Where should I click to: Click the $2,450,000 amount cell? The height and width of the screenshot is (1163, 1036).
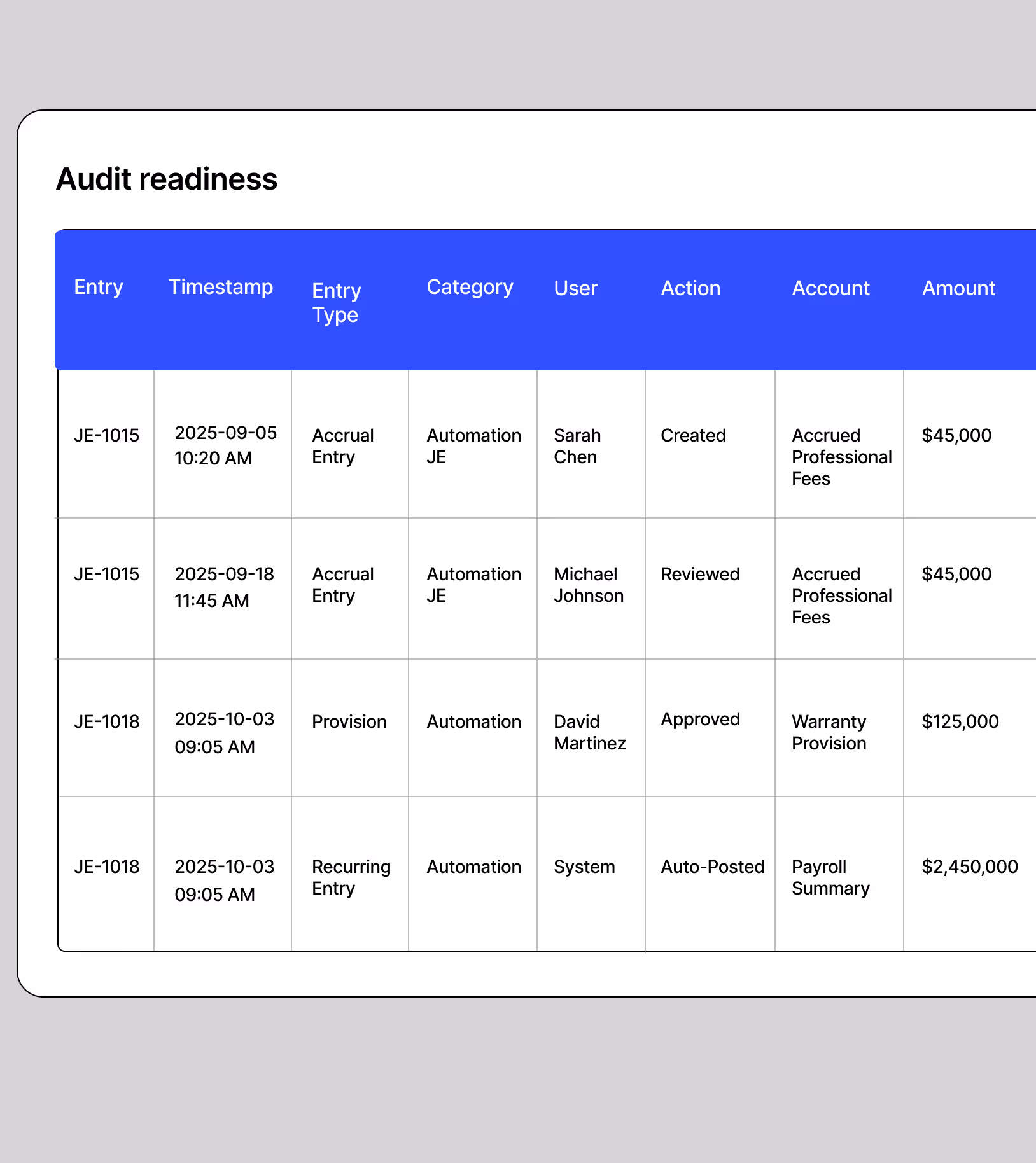[x=970, y=867]
